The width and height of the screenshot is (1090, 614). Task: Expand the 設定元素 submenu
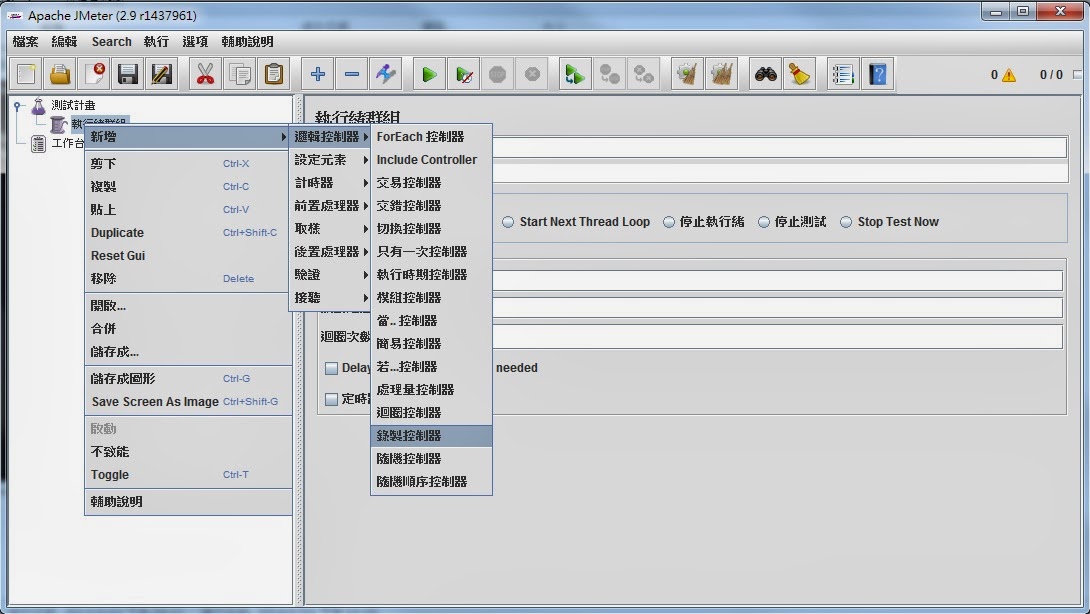pos(330,160)
